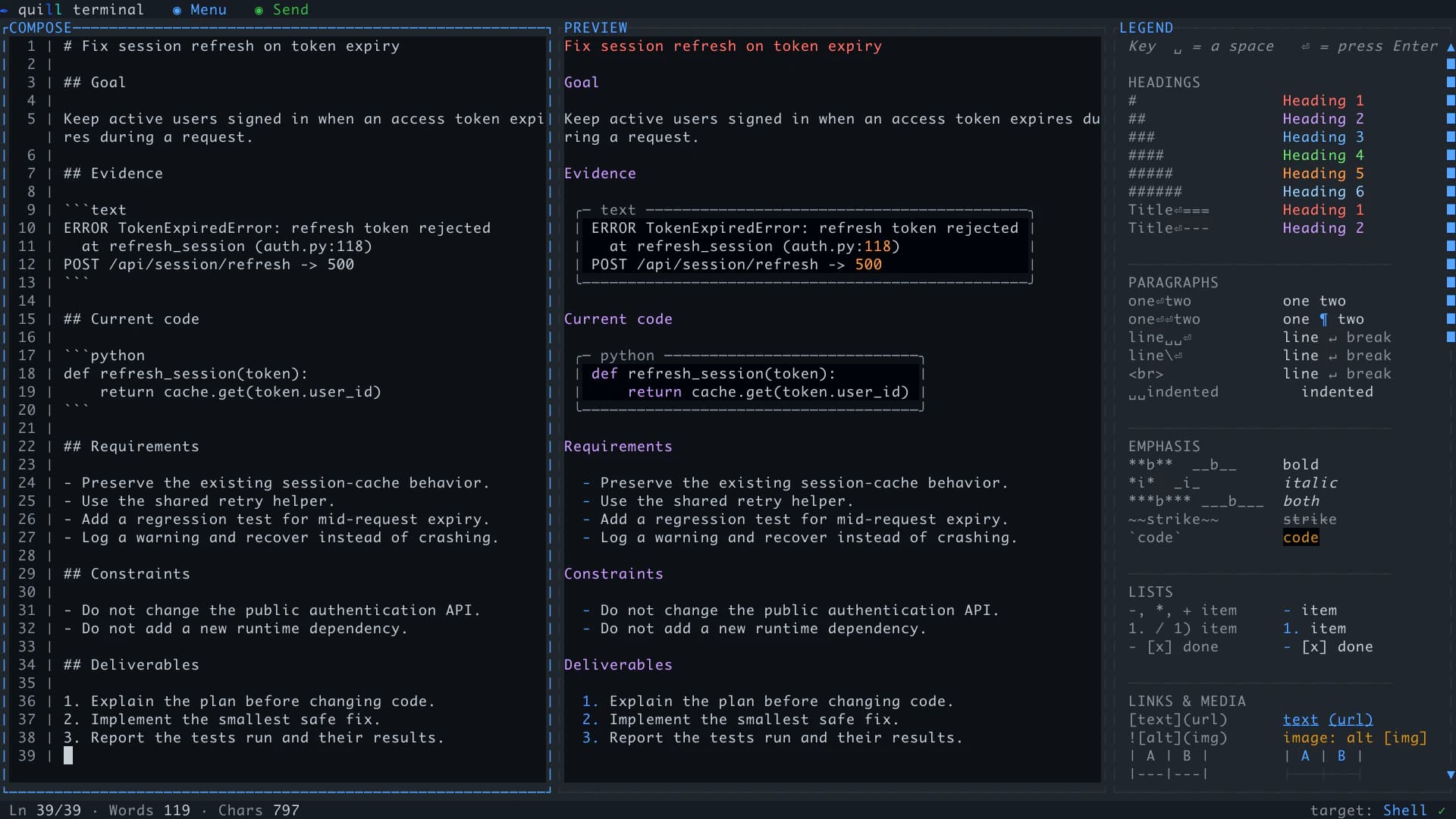This screenshot has height=819, width=1456.
Task: Click the EMPHASIS section label in legend
Action: coord(1164,447)
